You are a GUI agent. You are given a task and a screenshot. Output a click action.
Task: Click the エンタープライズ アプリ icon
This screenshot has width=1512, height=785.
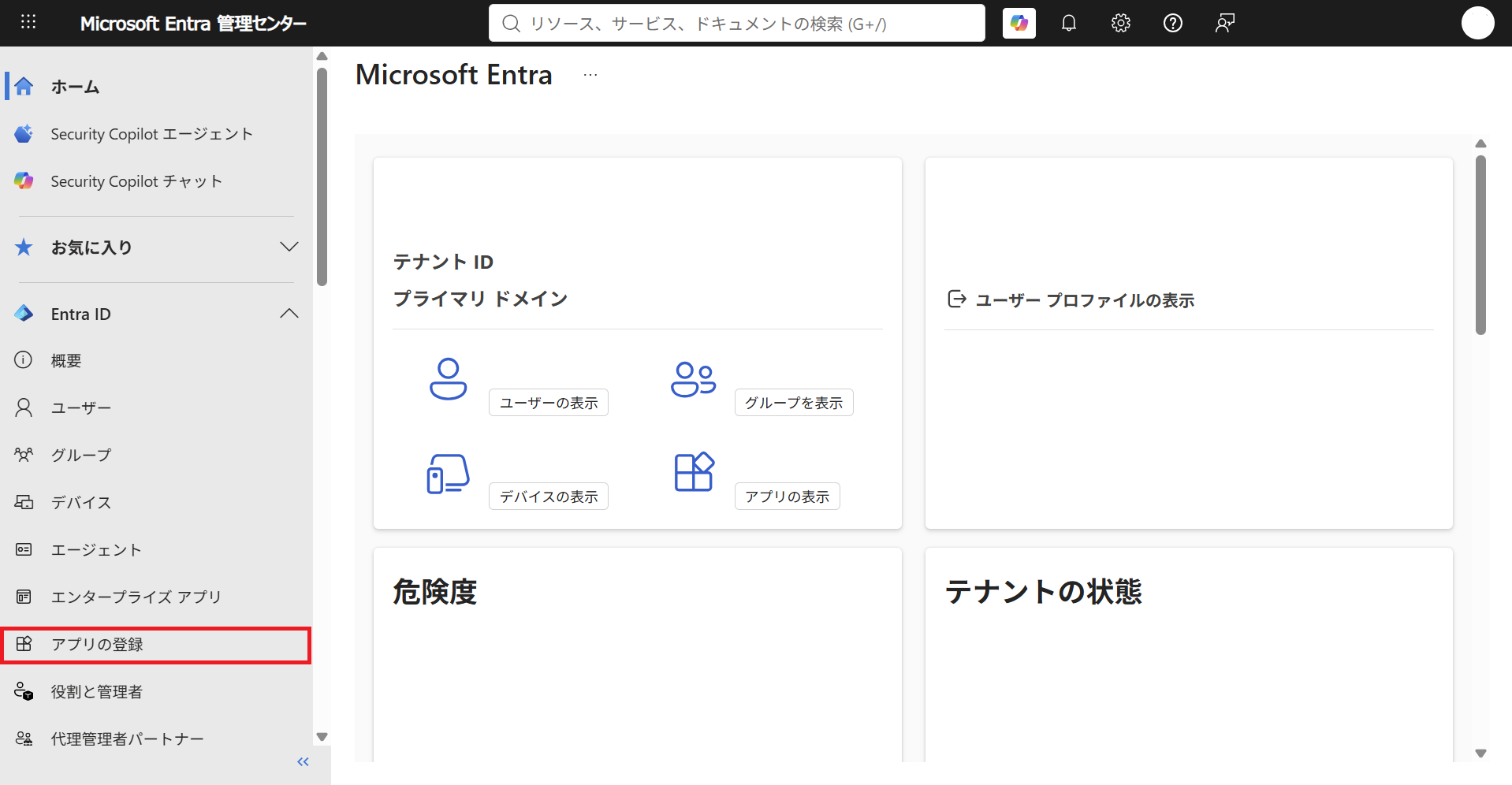[24, 597]
